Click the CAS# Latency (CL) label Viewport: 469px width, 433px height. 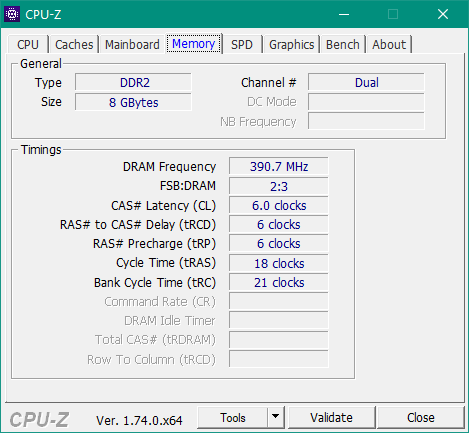click(163, 206)
